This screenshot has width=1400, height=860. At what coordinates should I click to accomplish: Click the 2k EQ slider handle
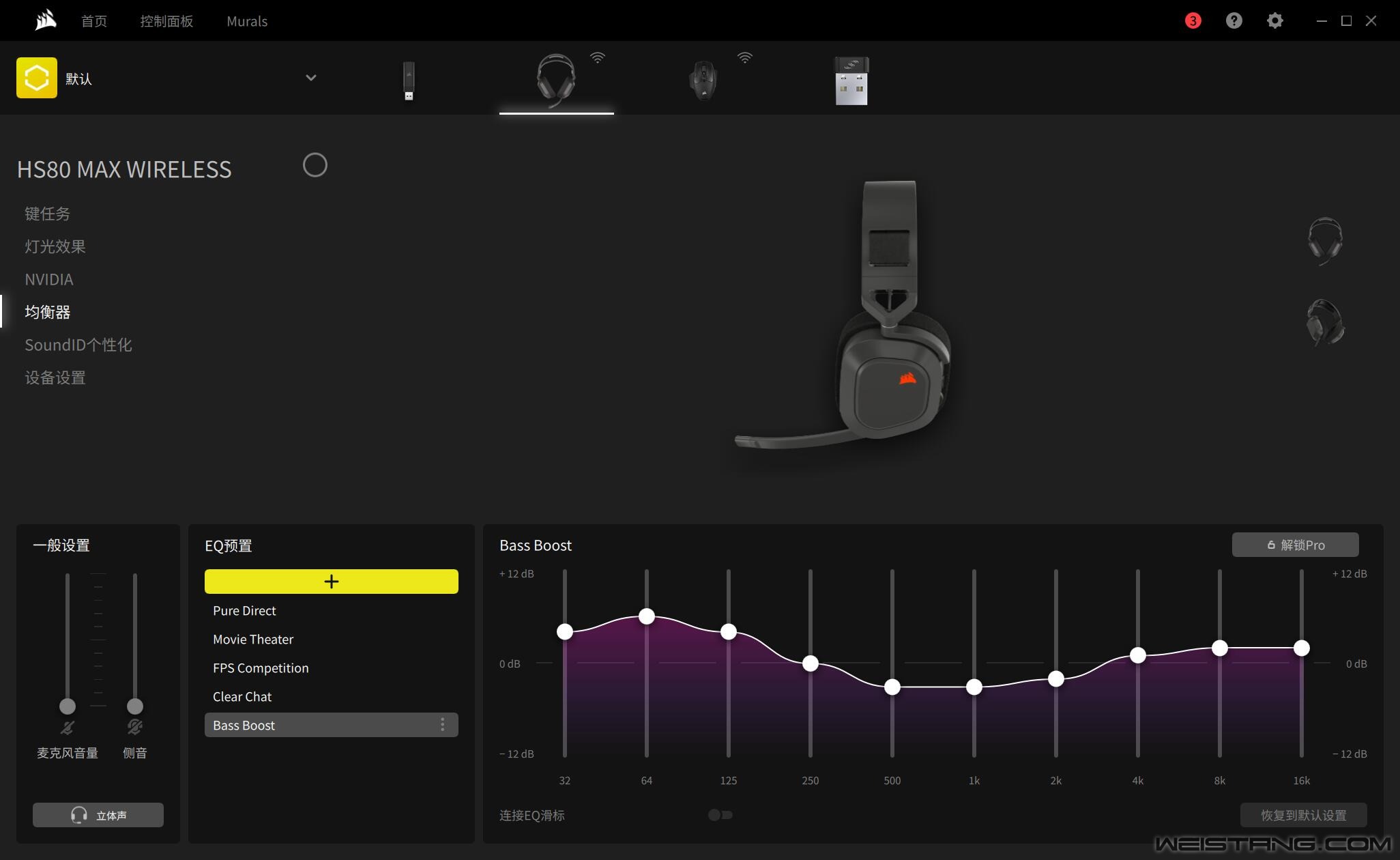pos(1055,678)
